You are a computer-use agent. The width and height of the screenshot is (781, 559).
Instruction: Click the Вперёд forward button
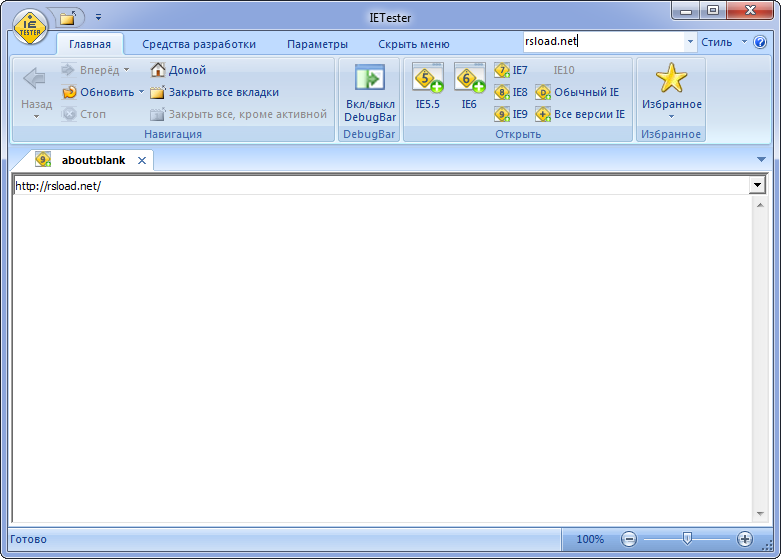click(90, 70)
